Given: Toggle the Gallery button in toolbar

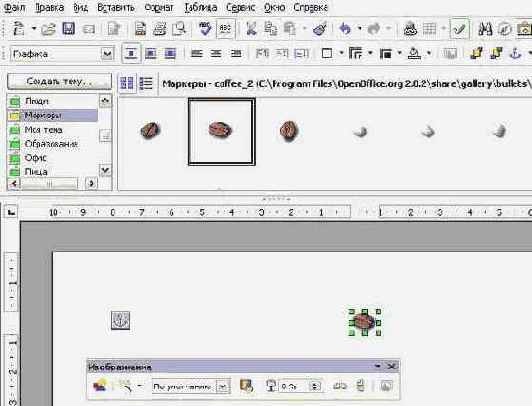Looking at the screenshot, I should (x=524, y=29).
